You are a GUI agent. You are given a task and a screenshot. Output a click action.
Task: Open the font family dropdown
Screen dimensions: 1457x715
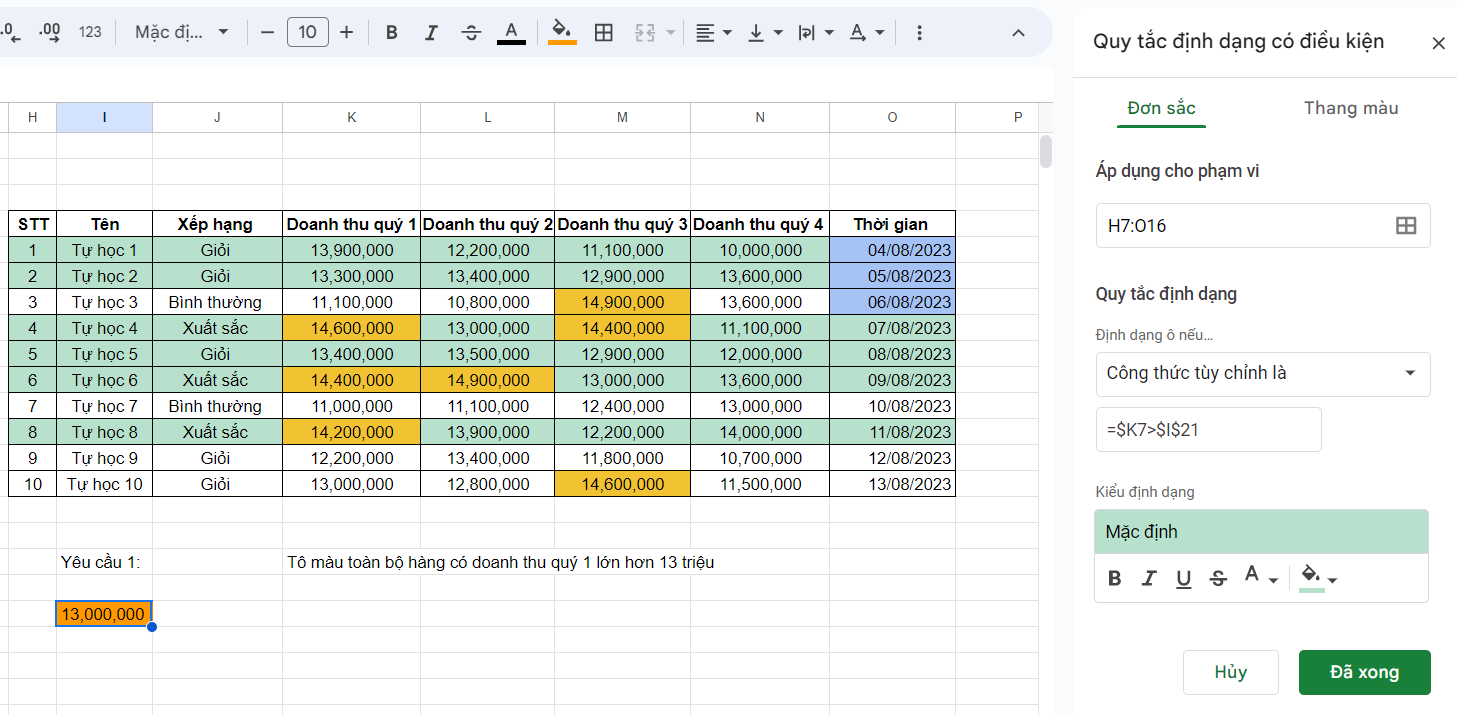click(182, 33)
